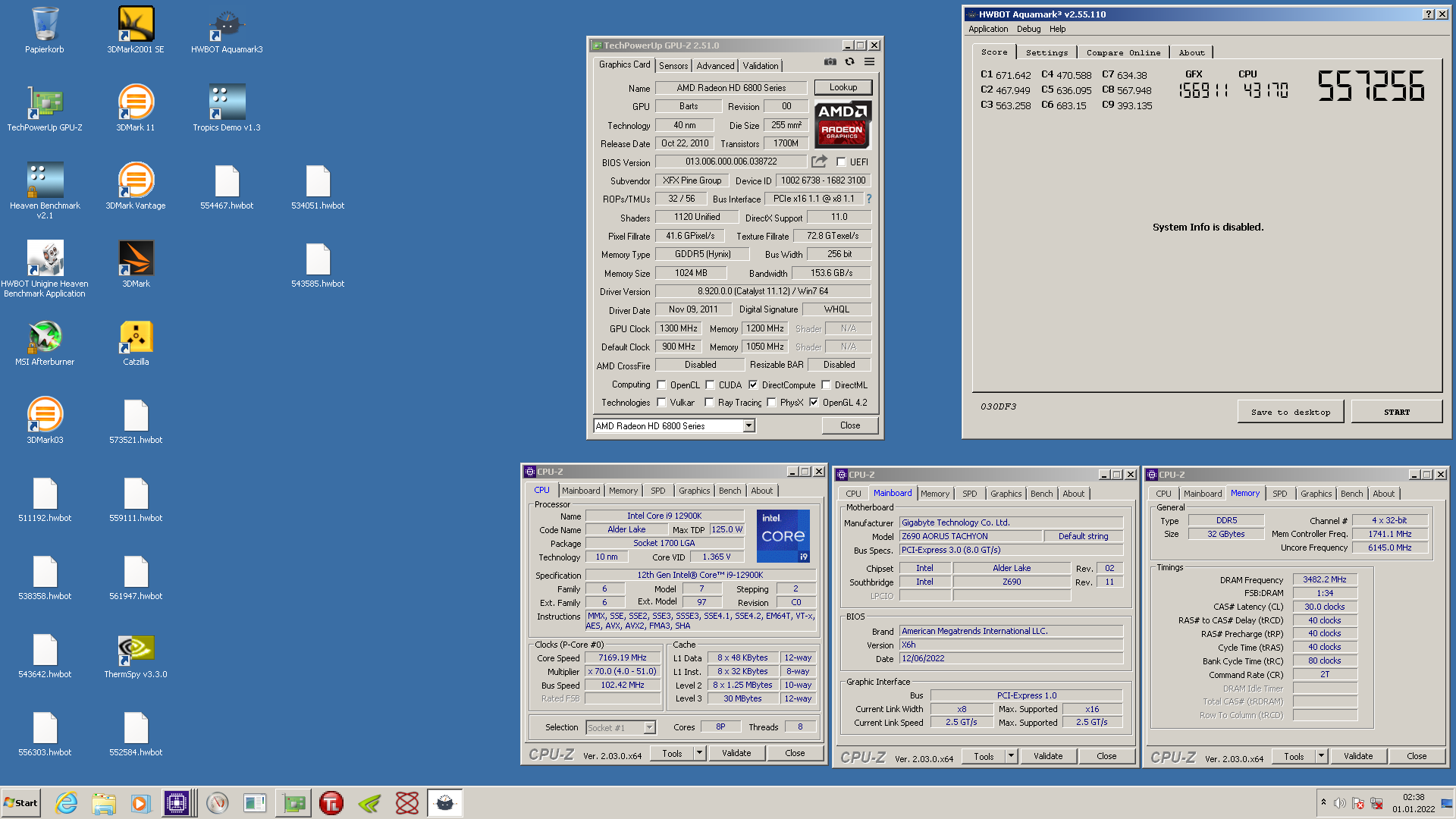Image resolution: width=1456 pixels, height=819 pixels.
Task: Open the GPU-Z hamburger menu icon
Action: (x=869, y=62)
